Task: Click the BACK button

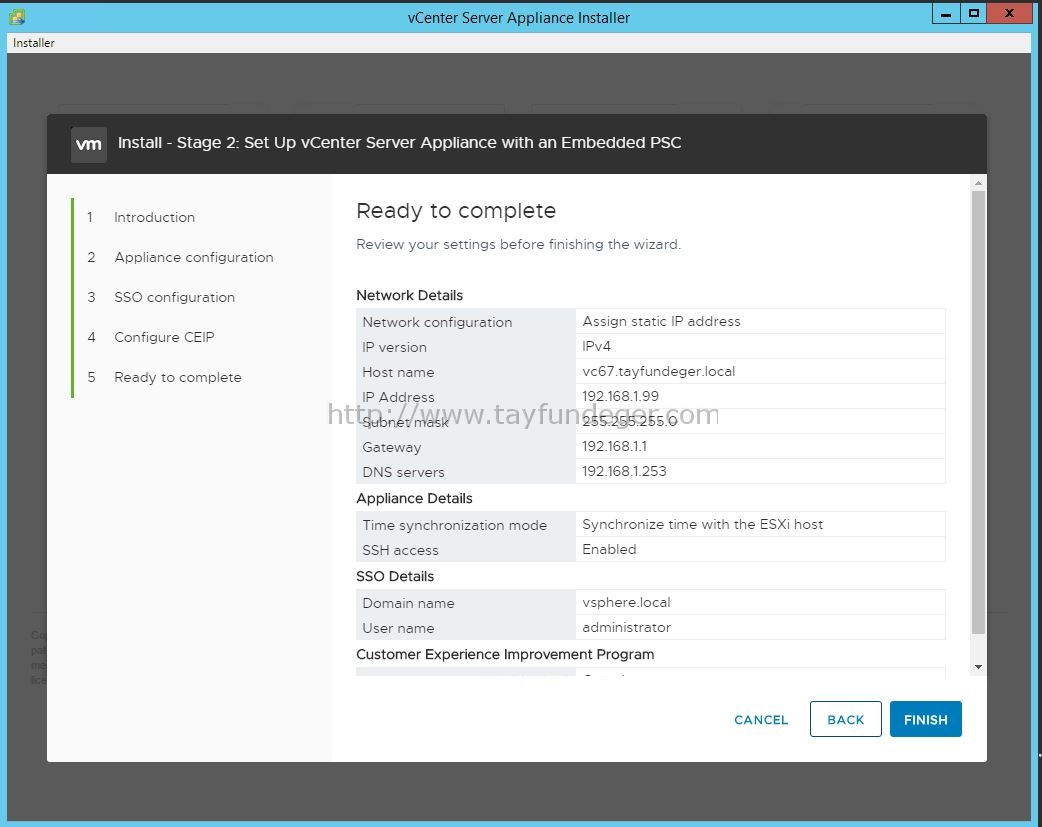Action: tap(845, 719)
